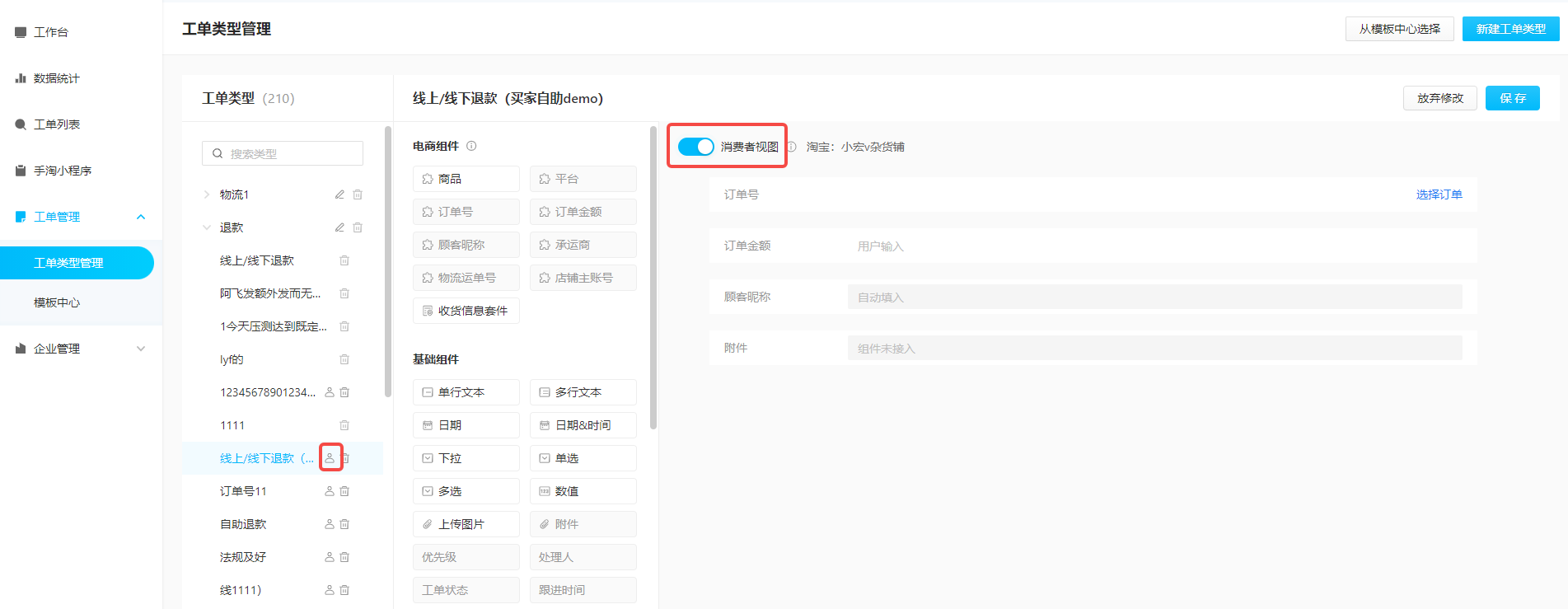Add the 单选 radio component
The image size is (1568, 609).
(583, 458)
